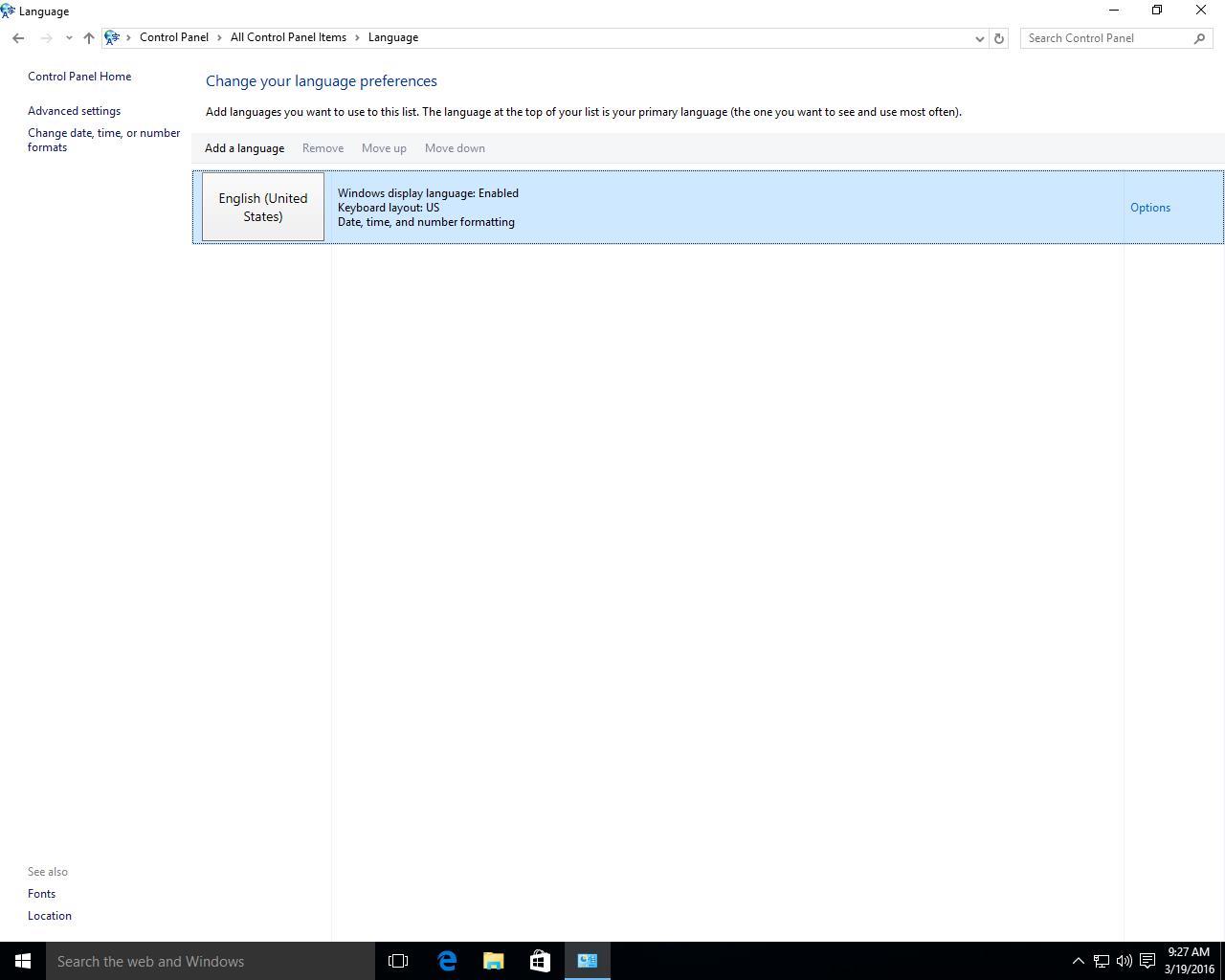Click the 'Windows display language: Enabled' text
Image resolution: width=1225 pixels, height=980 pixels.
tap(428, 193)
